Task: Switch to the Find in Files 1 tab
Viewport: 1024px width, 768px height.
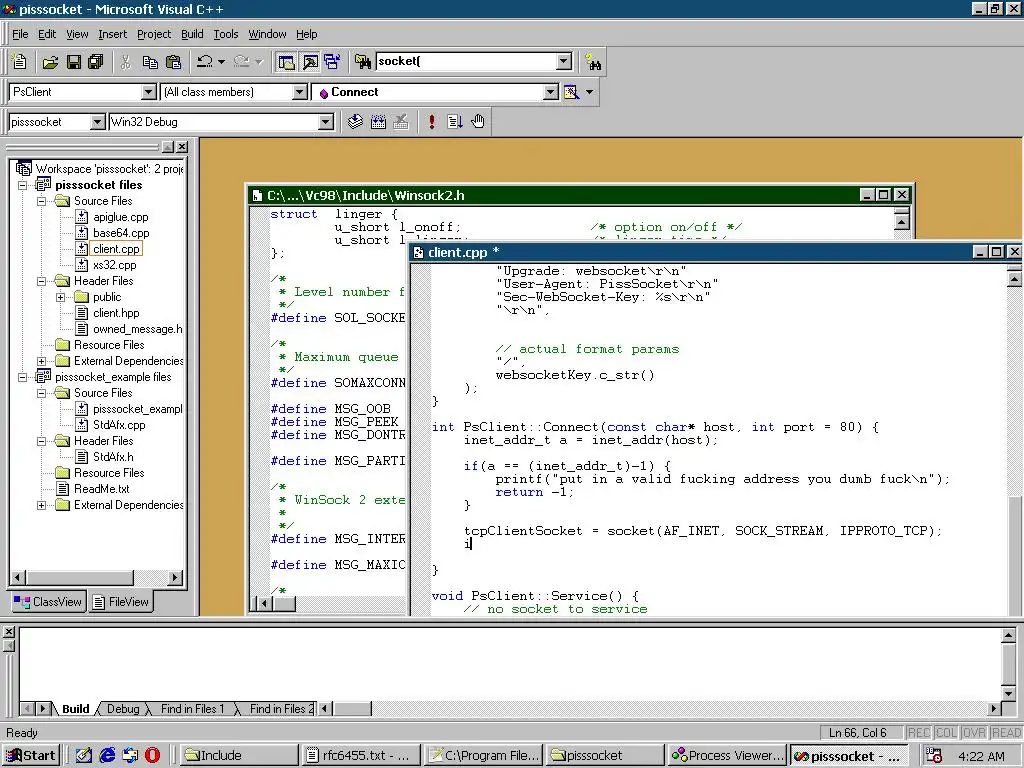Action: tap(192, 709)
